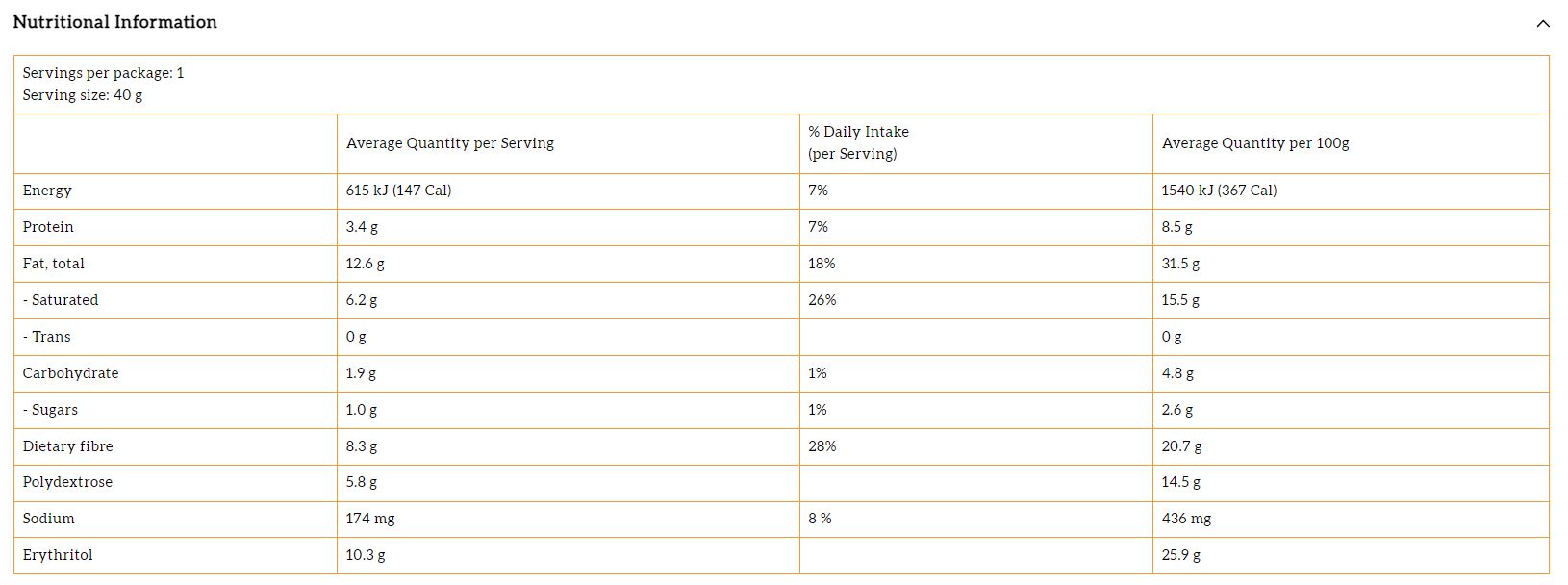Collapse the Nutritional Information section chevron

1543,24
